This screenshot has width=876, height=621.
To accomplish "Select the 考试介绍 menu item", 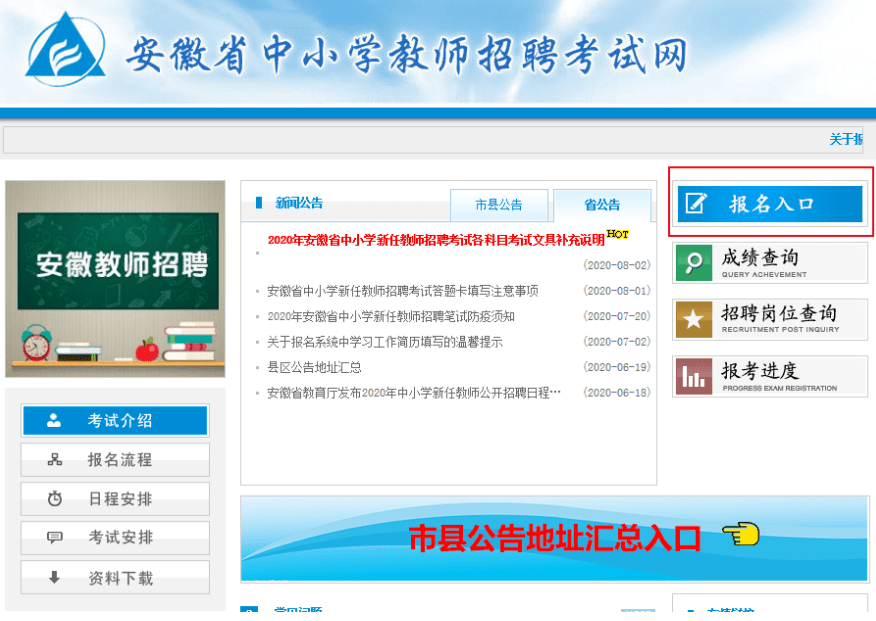I will pyautogui.click(x=115, y=421).
